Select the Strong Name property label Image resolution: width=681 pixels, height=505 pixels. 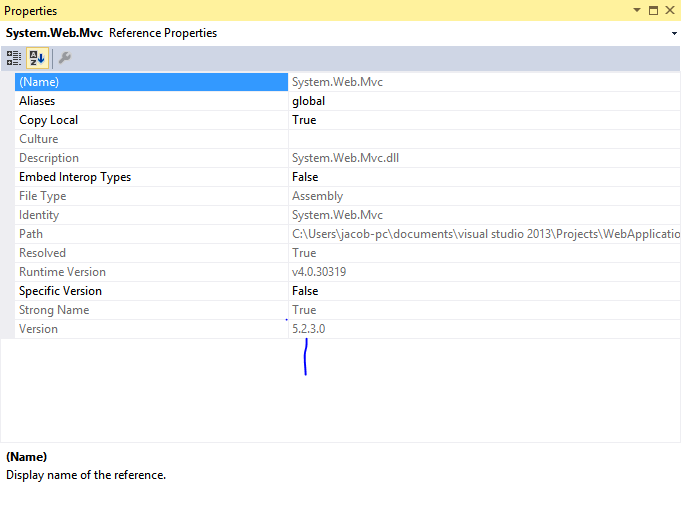point(54,310)
